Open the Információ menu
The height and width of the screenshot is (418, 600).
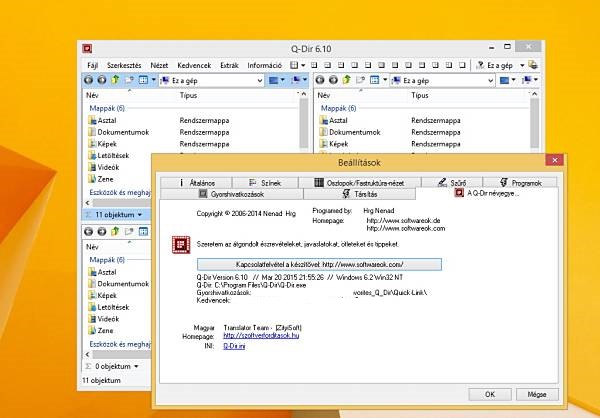[x=264, y=65]
